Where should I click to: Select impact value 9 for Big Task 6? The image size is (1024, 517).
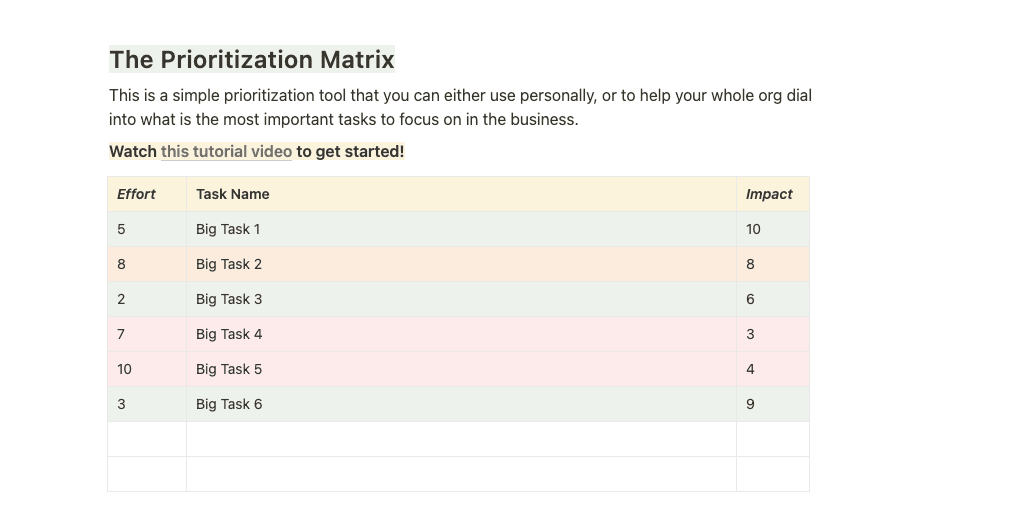pyautogui.click(x=751, y=404)
